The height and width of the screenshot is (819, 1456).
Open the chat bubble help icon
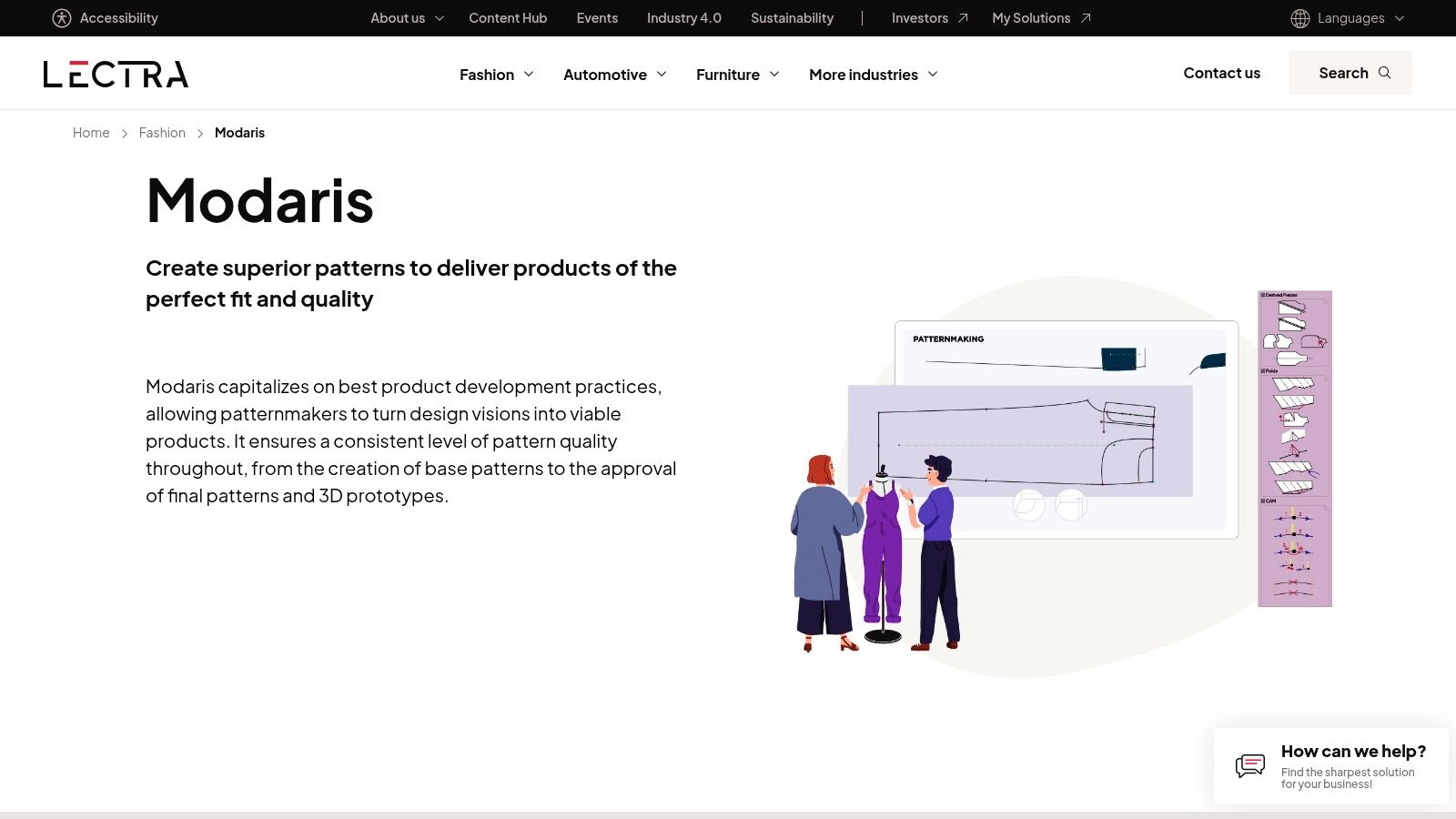click(x=1250, y=765)
